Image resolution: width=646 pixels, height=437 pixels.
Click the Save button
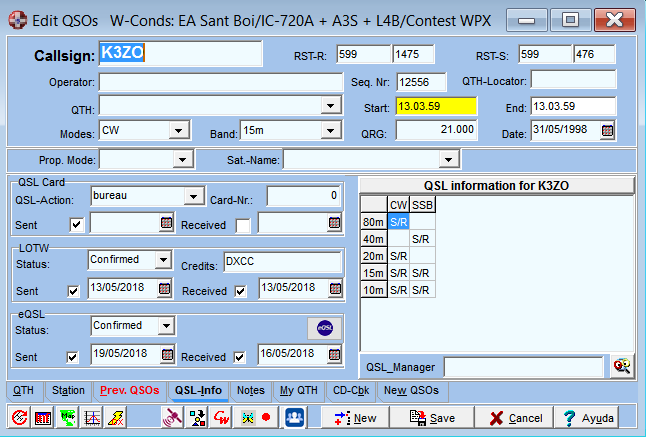432,418
